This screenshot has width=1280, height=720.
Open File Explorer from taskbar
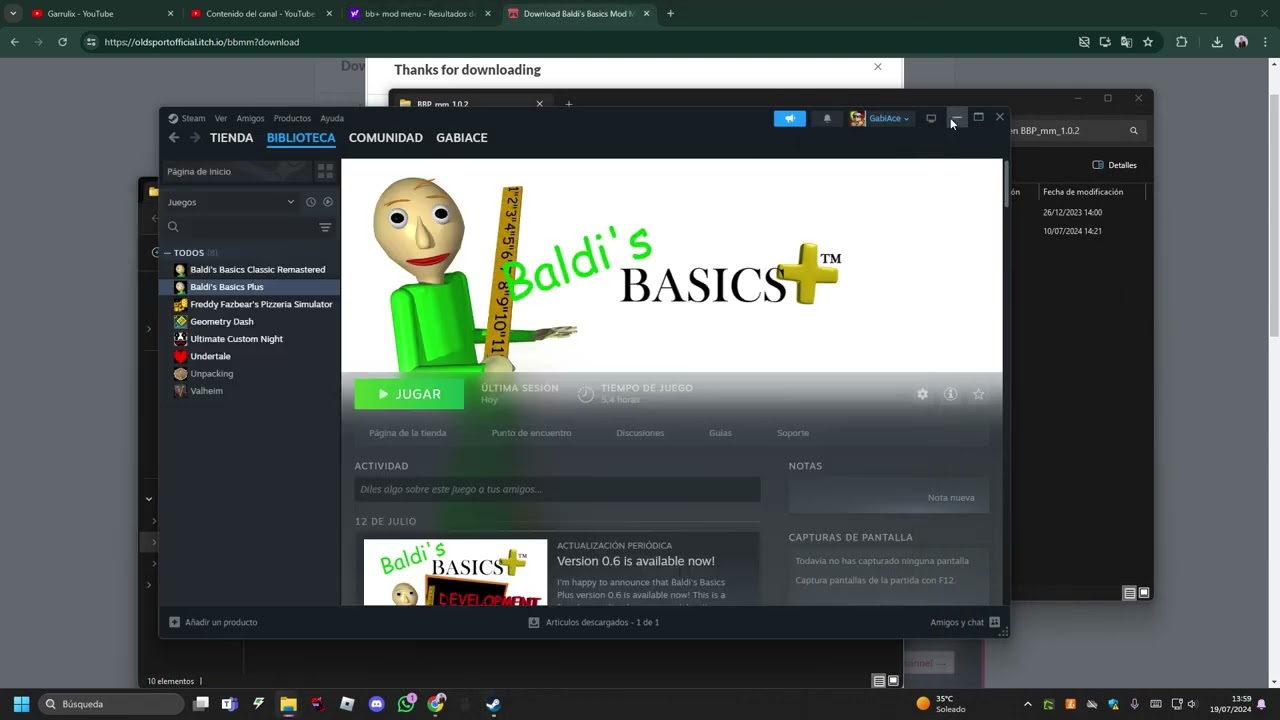click(288, 704)
